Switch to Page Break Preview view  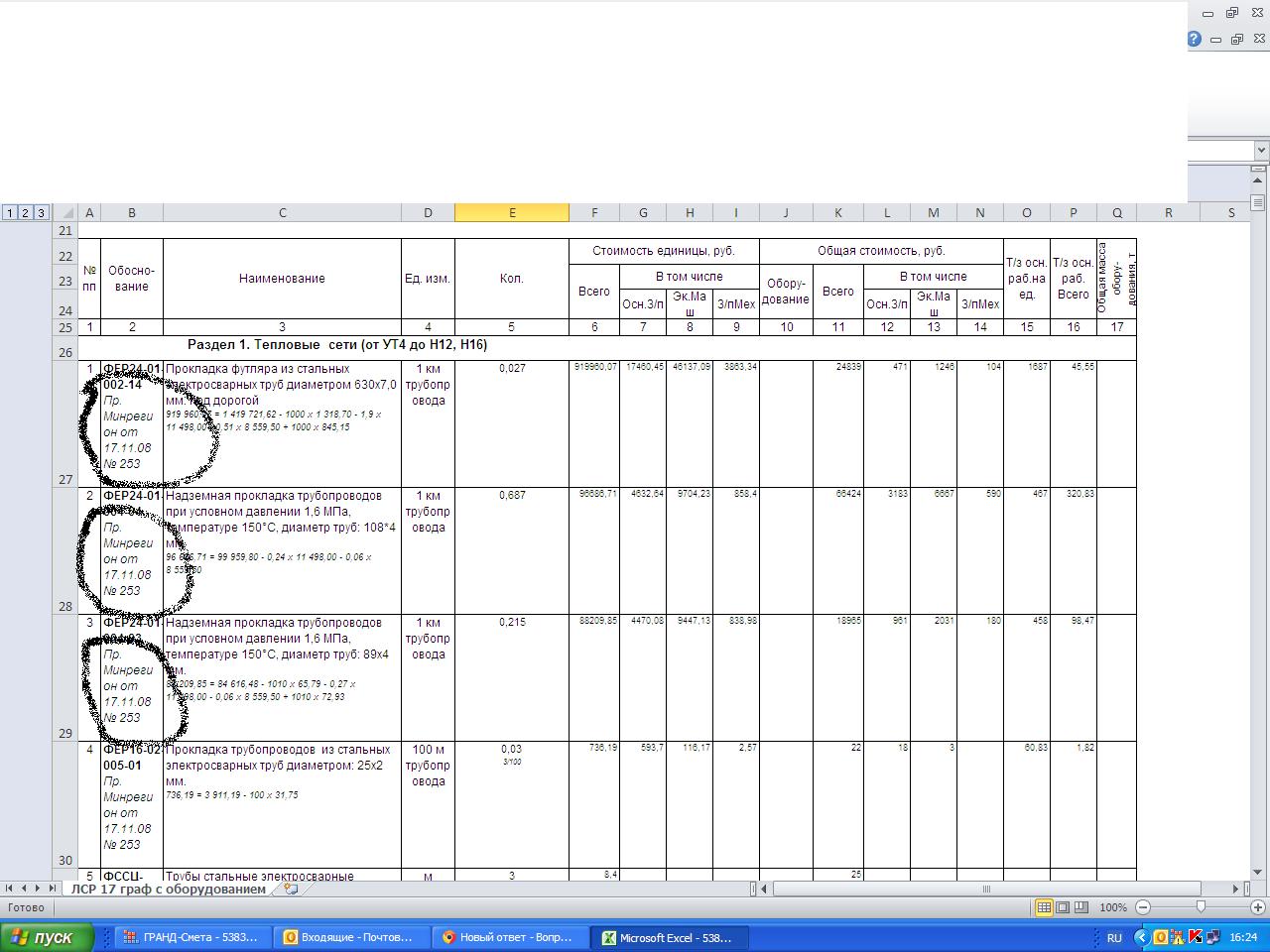pyautogui.click(x=1080, y=907)
